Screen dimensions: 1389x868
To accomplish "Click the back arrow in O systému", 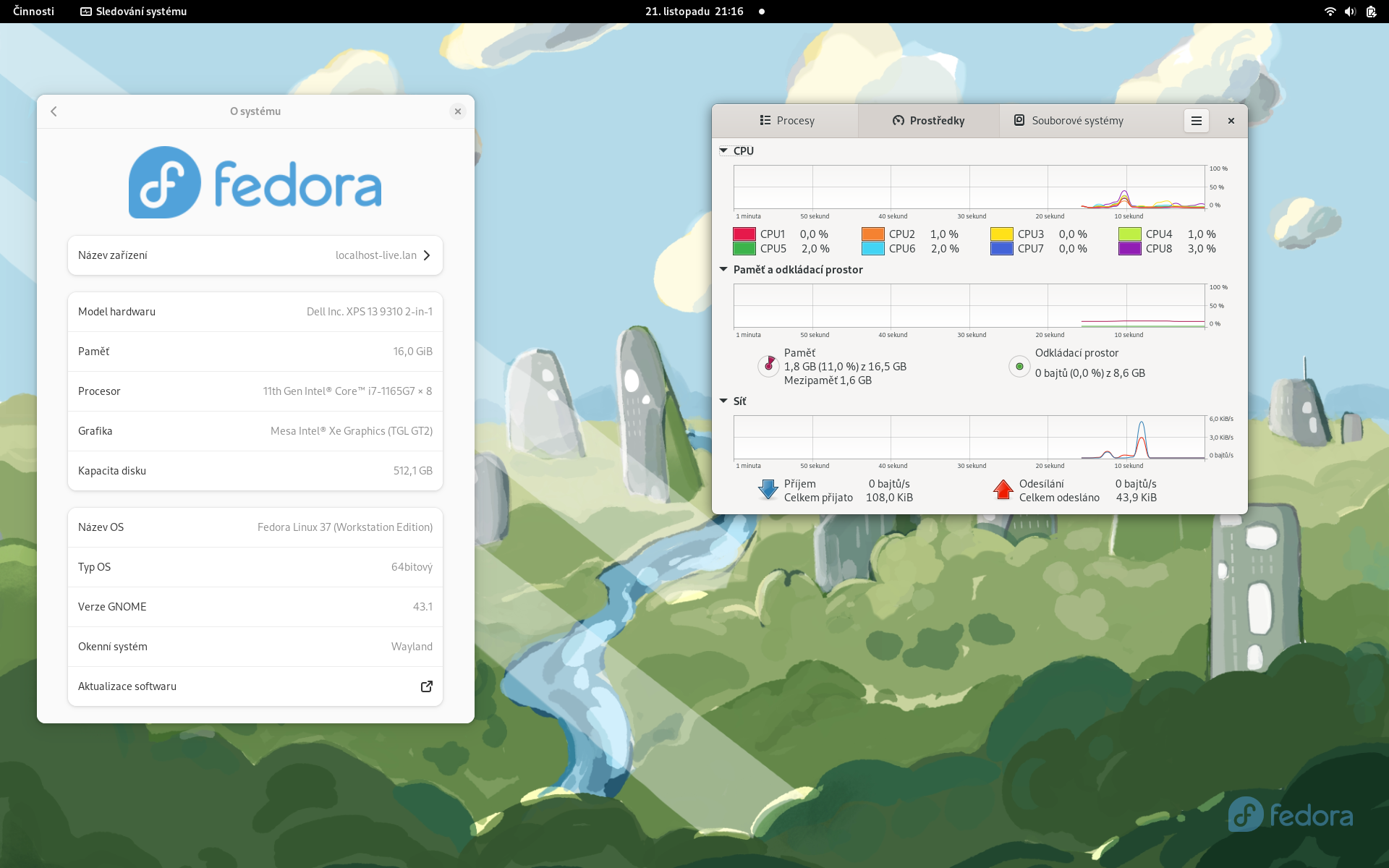I will [x=54, y=111].
